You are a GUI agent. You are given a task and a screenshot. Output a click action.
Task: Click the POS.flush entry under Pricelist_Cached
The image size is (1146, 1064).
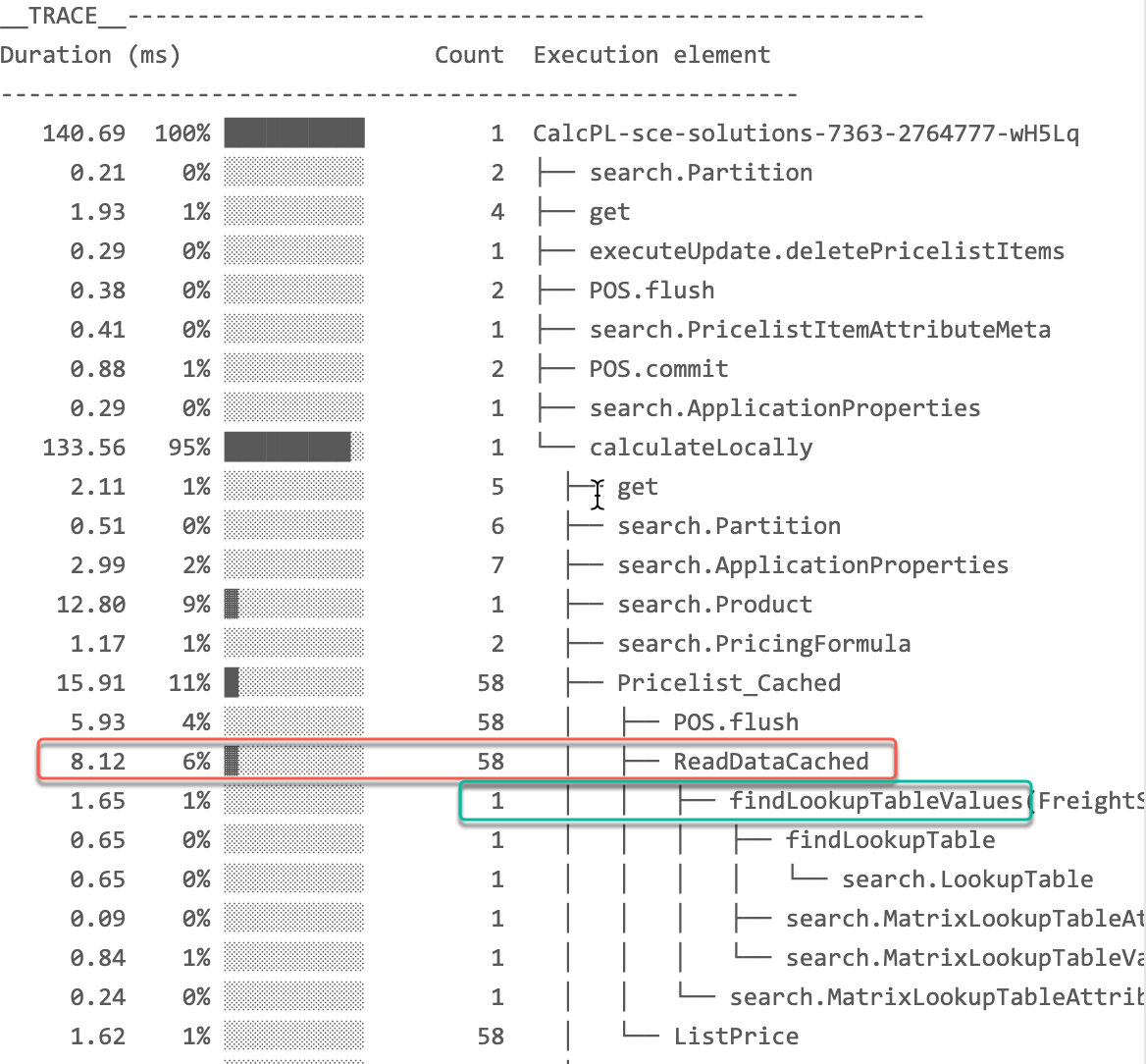coord(736,721)
